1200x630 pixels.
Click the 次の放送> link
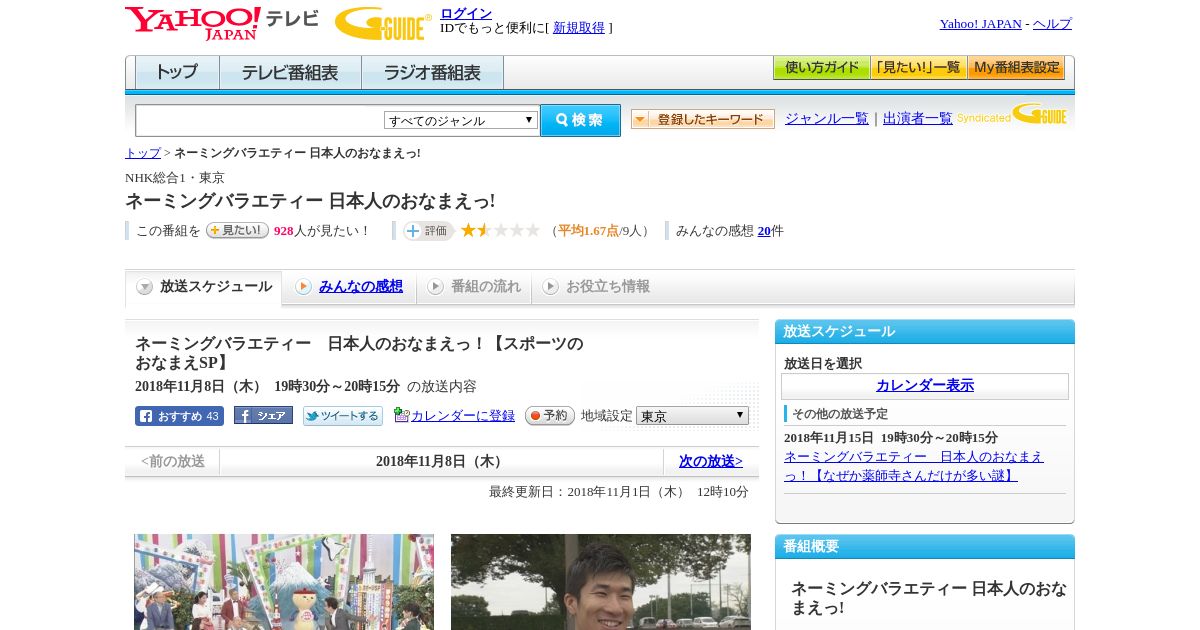(711, 461)
